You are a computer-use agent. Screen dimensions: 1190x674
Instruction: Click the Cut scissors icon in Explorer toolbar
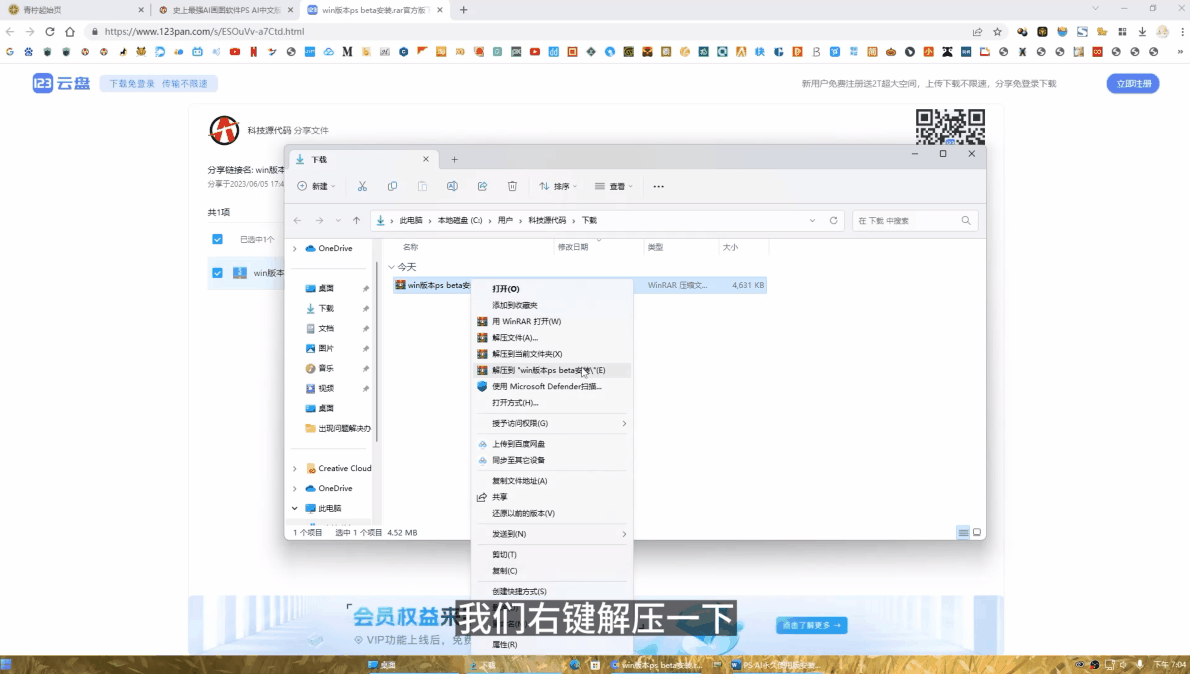362,186
